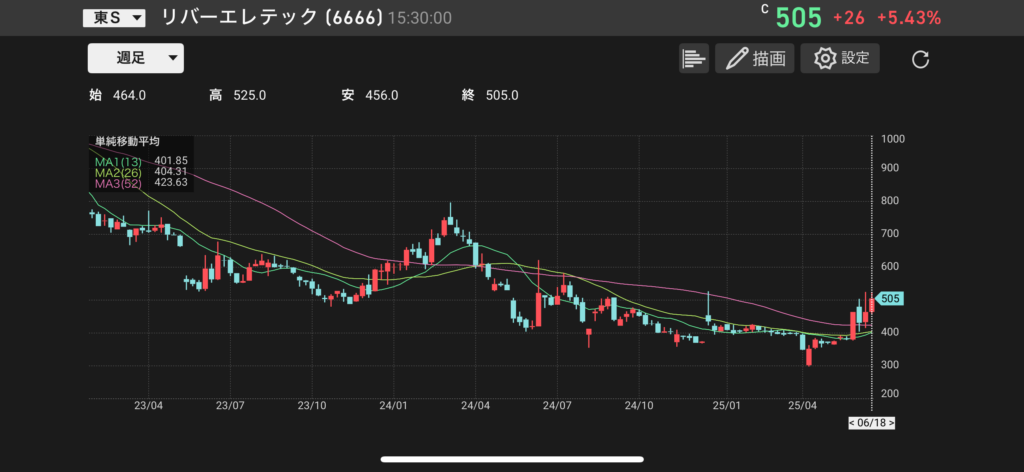Image resolution: width=1024 pixels, height=472 pixels.
Task: Click the 15:30:00 timestamp
Action: click(419, 18)
